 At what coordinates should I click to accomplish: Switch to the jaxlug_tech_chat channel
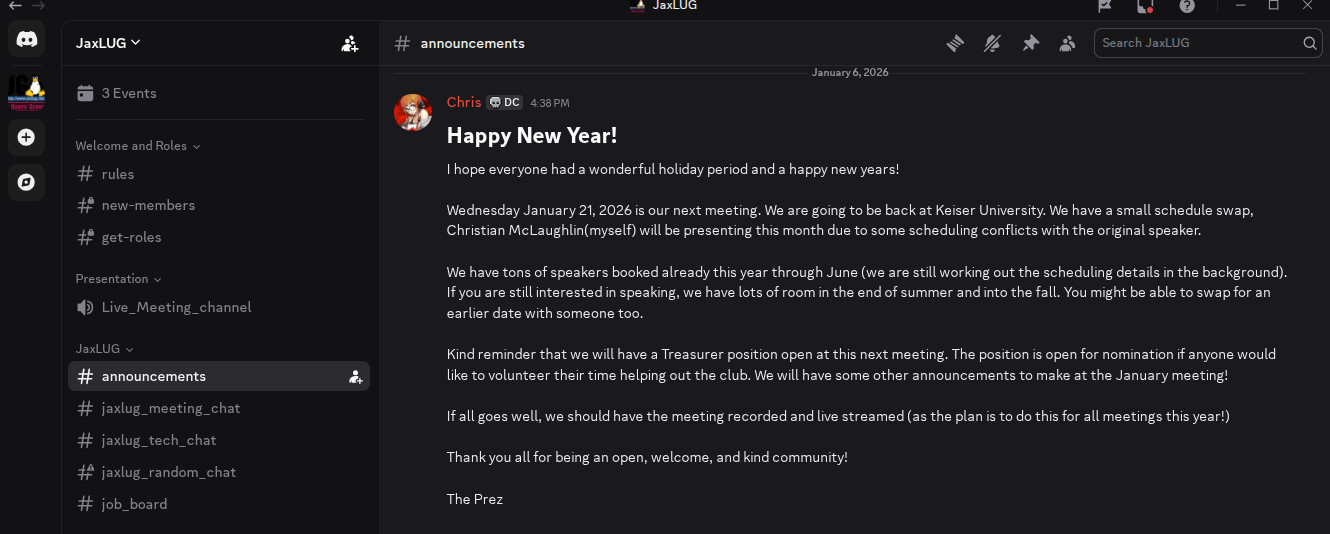(x=158, y=440)
